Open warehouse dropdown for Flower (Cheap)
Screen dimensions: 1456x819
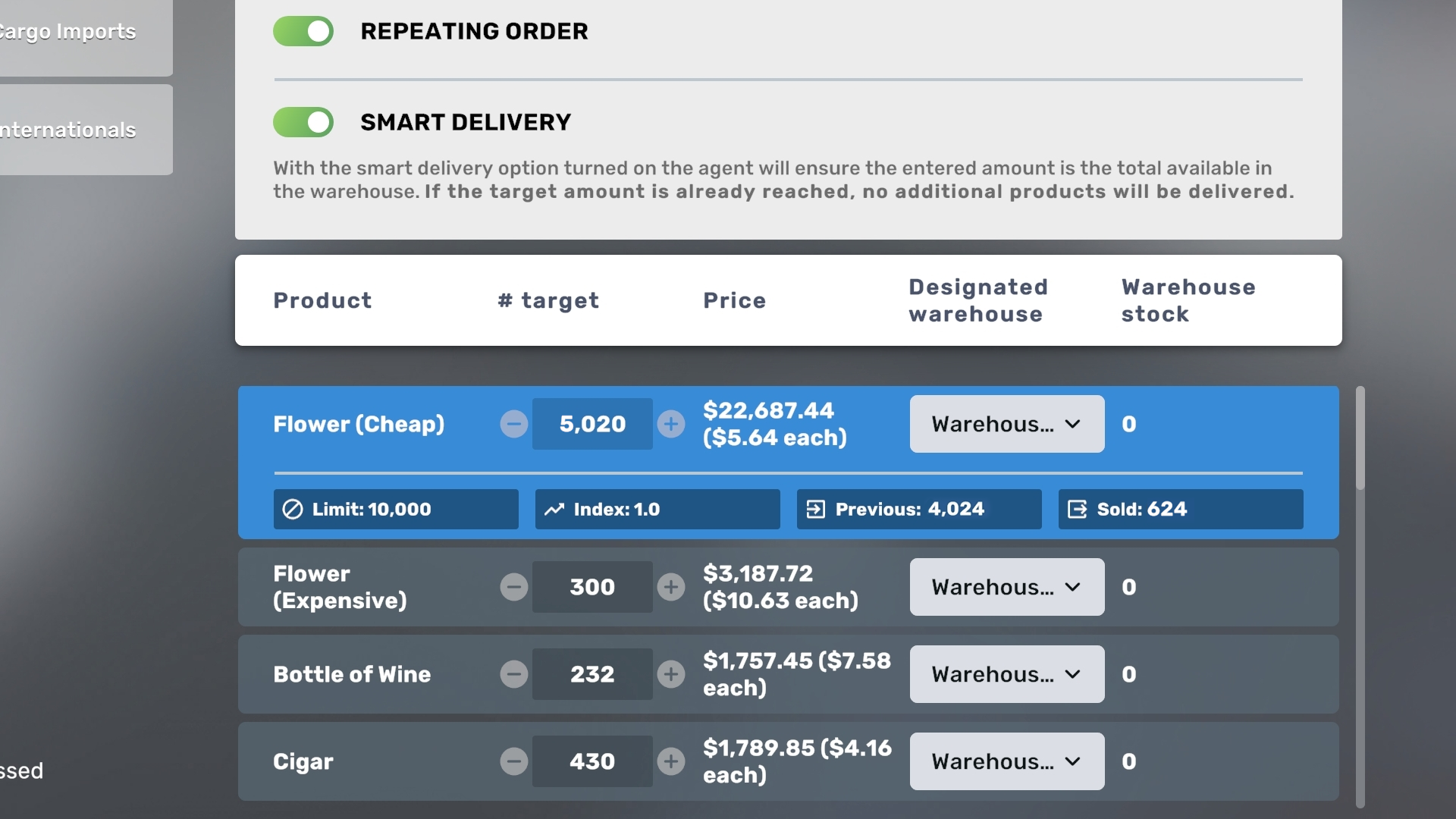point(1007,424)
